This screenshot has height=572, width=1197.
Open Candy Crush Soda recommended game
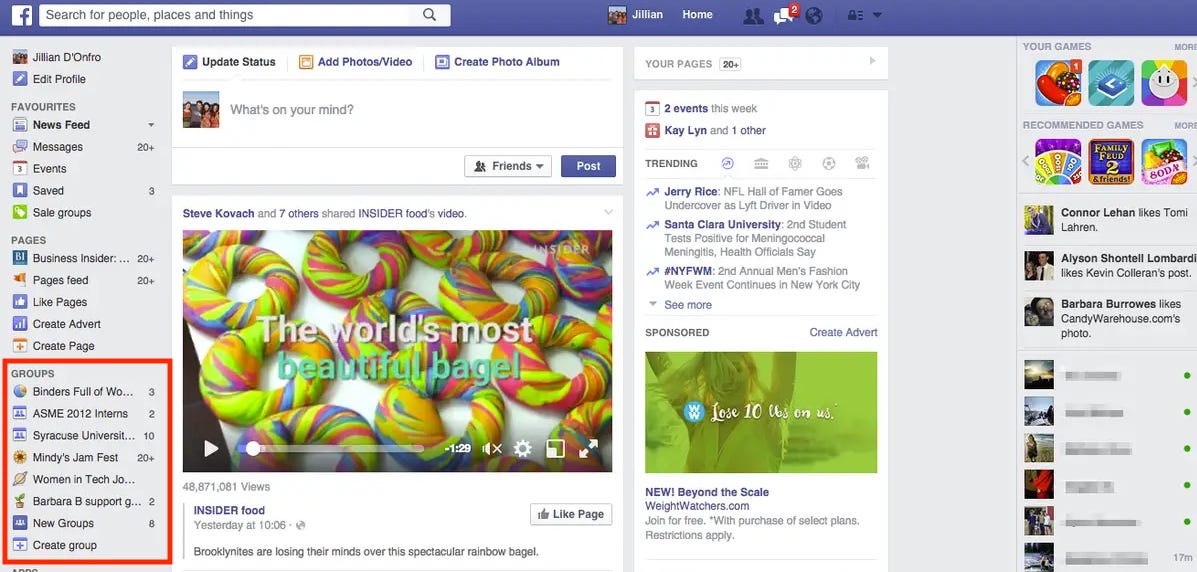[1164, 162]
